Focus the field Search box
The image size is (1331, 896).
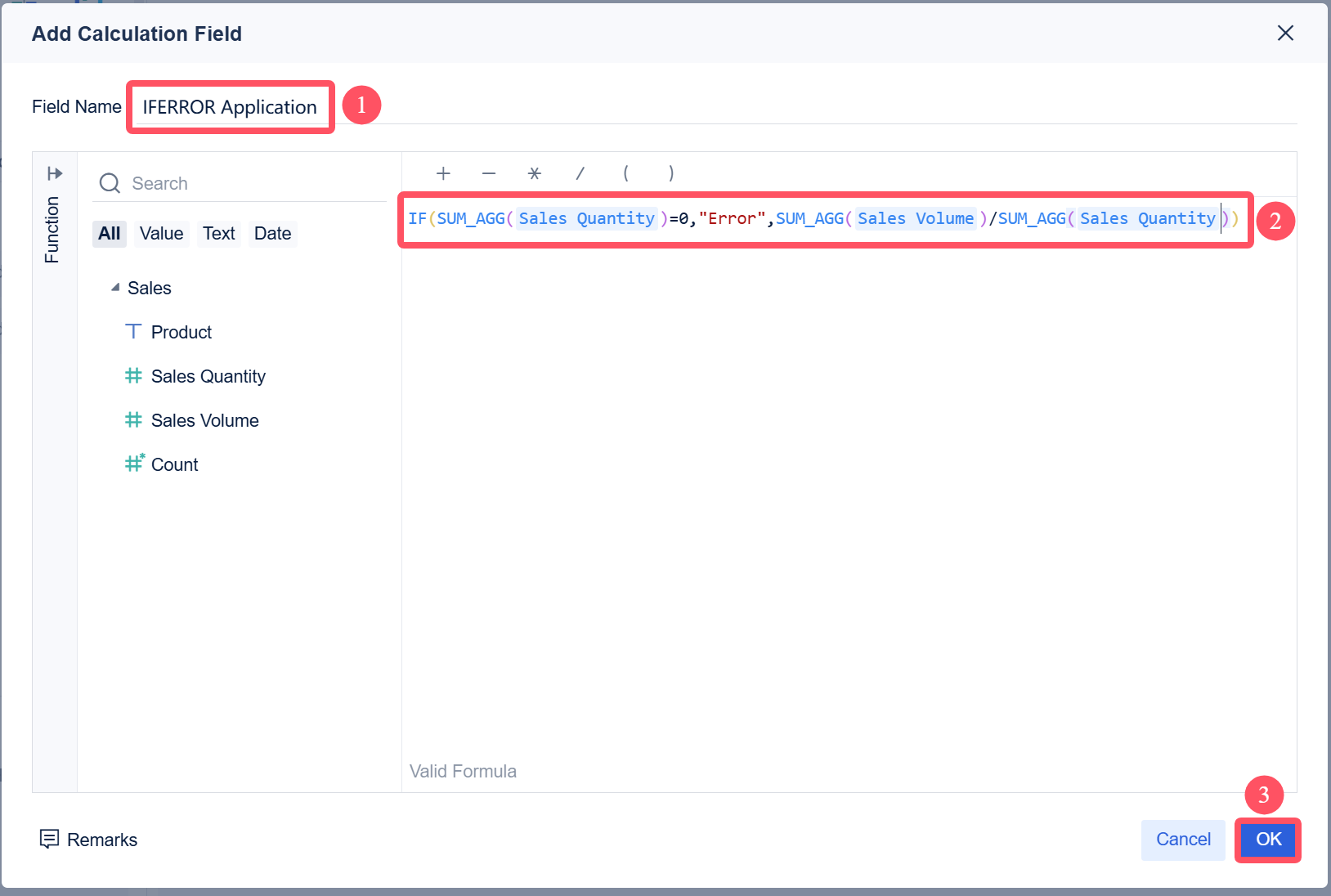(x=241, y=183)
